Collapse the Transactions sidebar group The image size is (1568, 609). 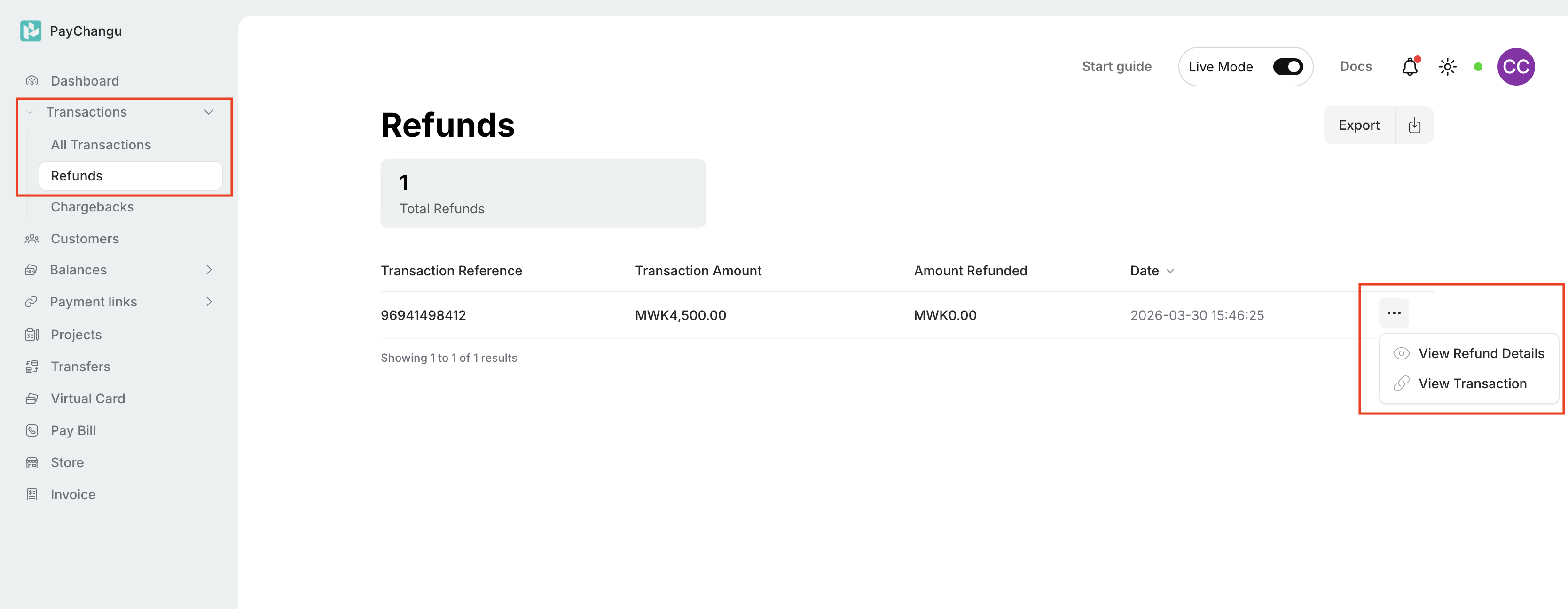click(x=208, y=112)
